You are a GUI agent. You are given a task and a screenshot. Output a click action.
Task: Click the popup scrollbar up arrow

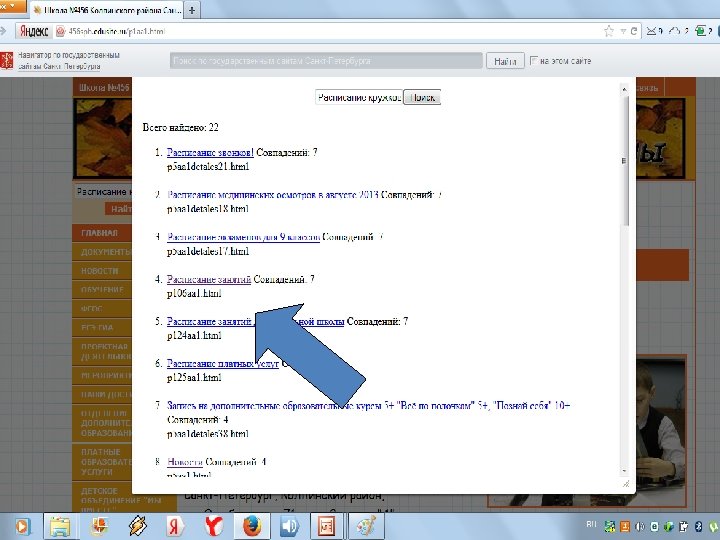coord(624,90)
